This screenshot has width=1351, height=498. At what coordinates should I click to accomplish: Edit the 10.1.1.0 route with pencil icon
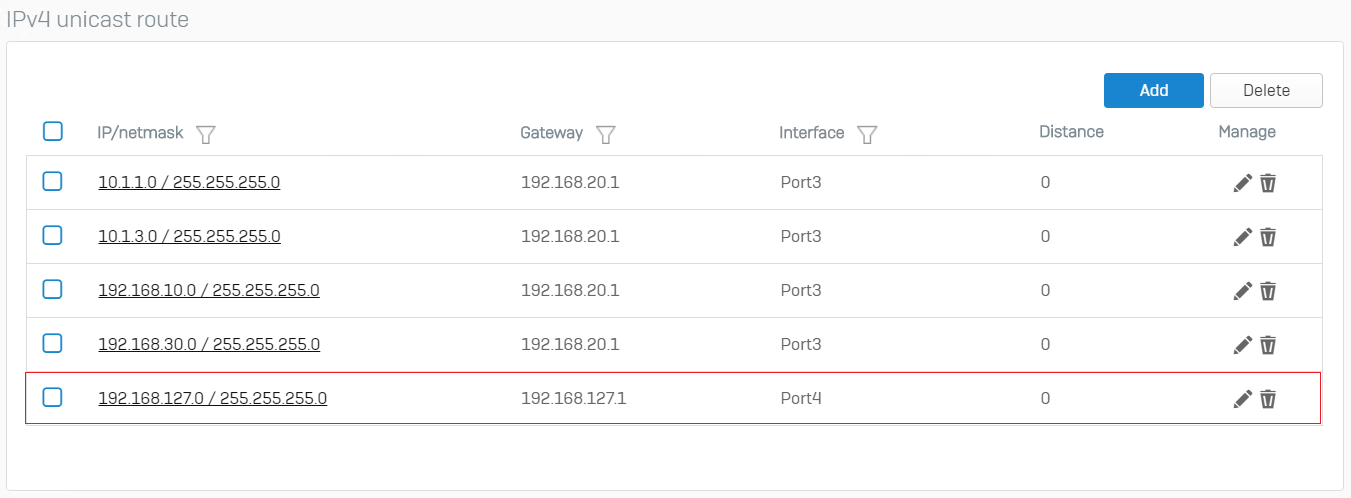pyautogui.click(x=1242, y=183)
